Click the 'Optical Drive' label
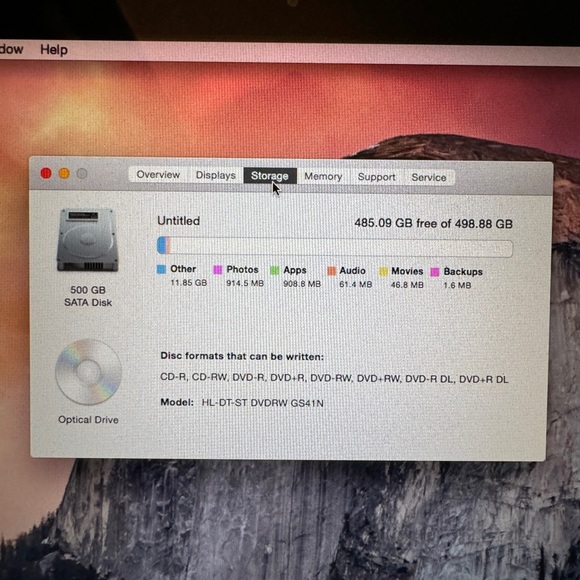580x580 pixels. 88,420
